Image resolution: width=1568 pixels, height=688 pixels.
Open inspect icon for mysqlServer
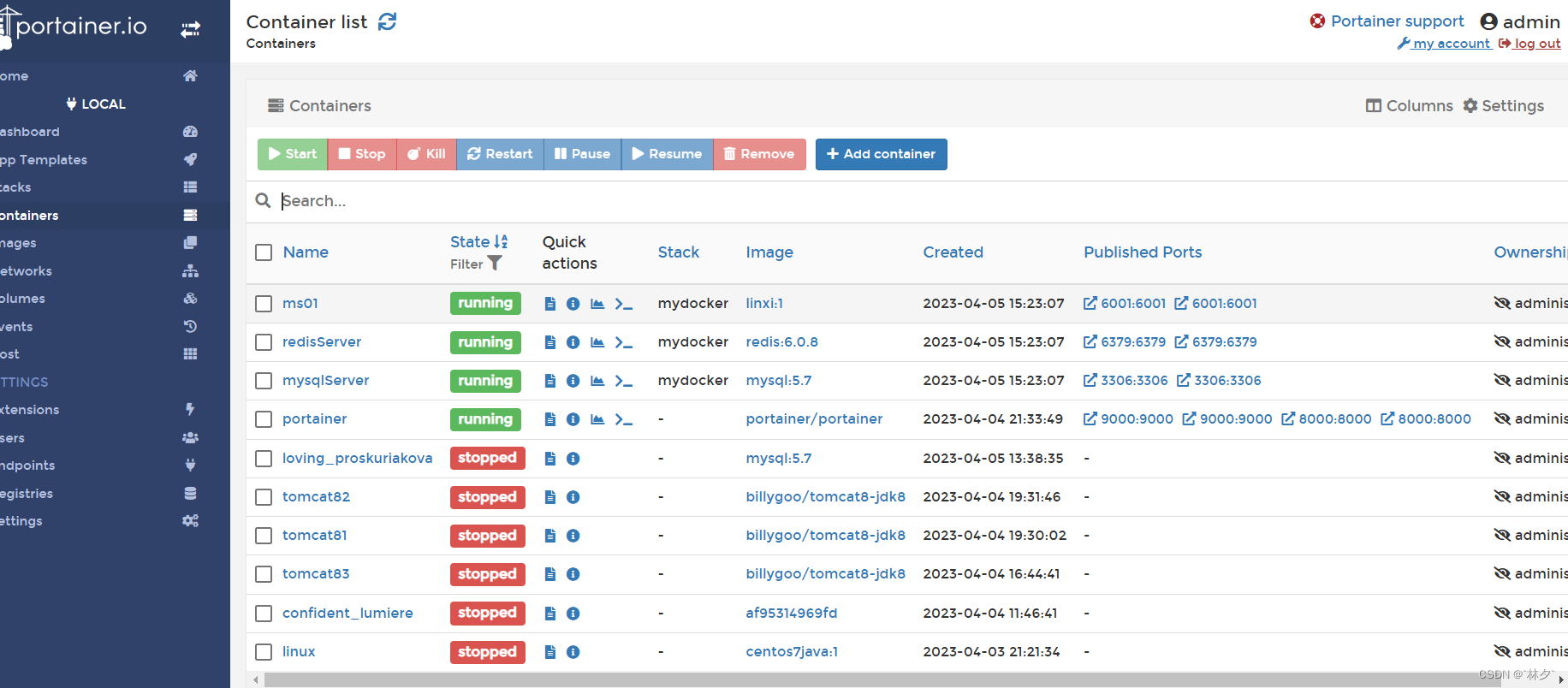tap(573, 381)
